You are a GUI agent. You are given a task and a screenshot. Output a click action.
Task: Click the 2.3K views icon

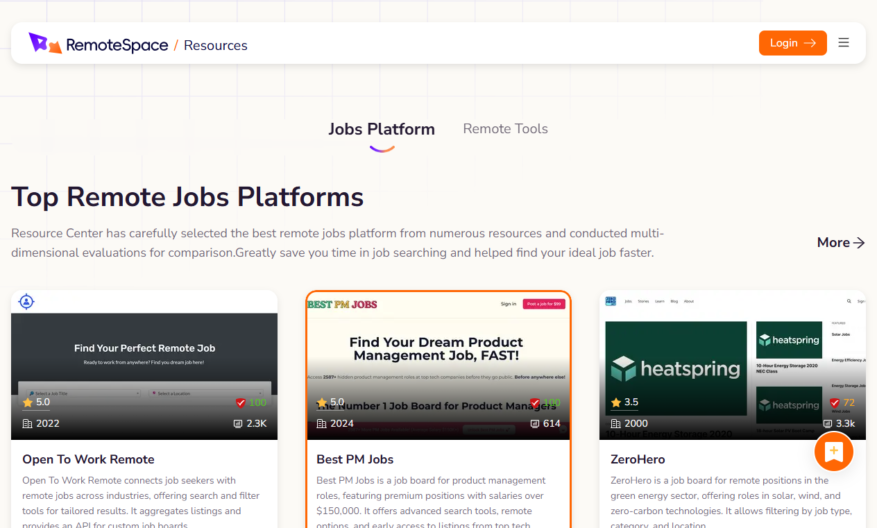[238, 423]
